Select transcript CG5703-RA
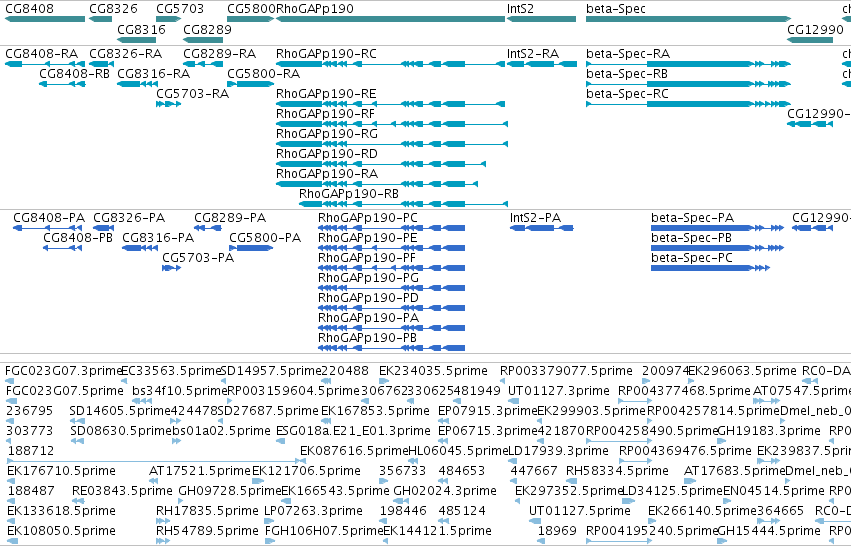851x546 pixels. tap(168, 104)
